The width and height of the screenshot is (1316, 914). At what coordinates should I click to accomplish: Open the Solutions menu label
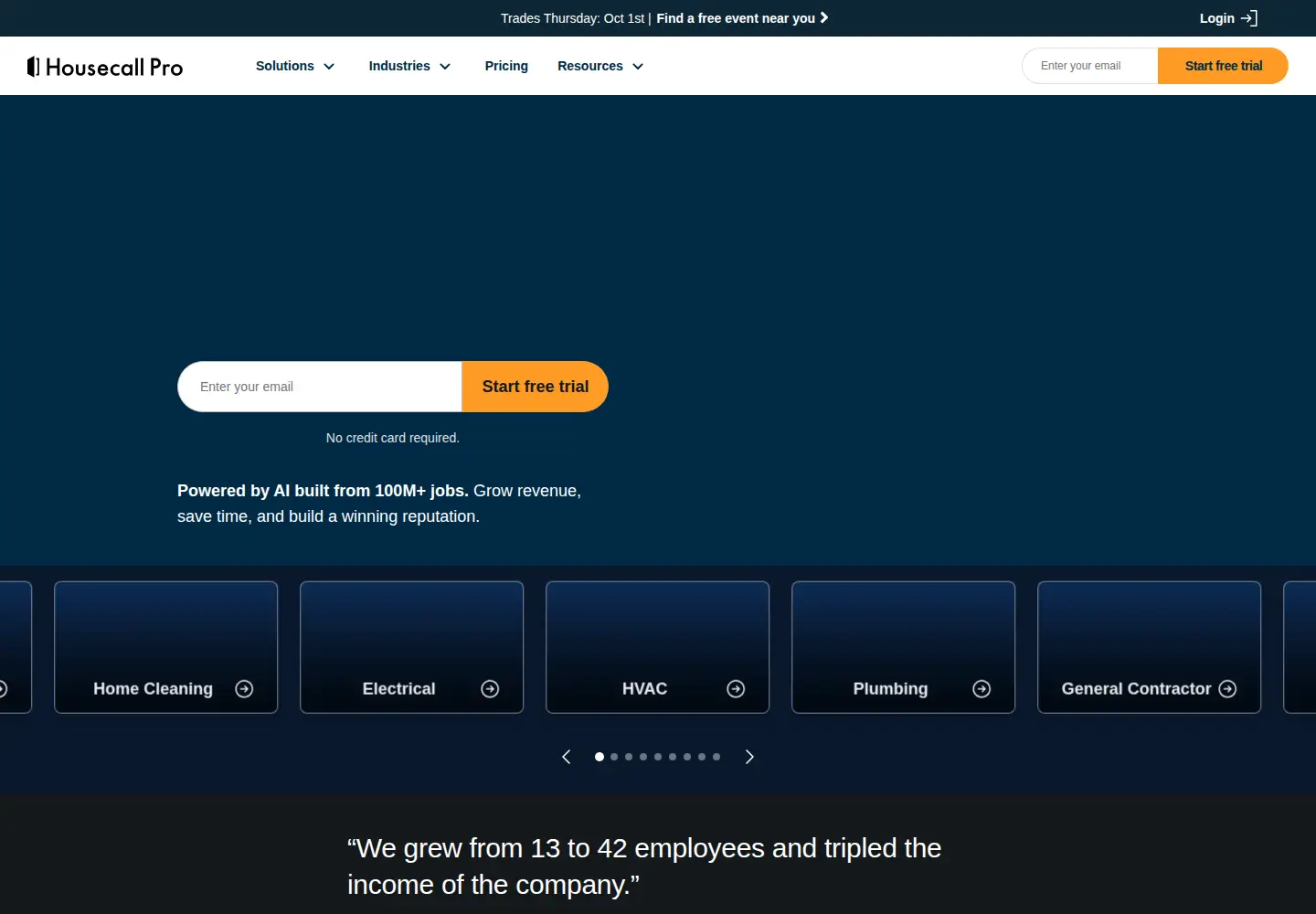[x=285, y=66]
